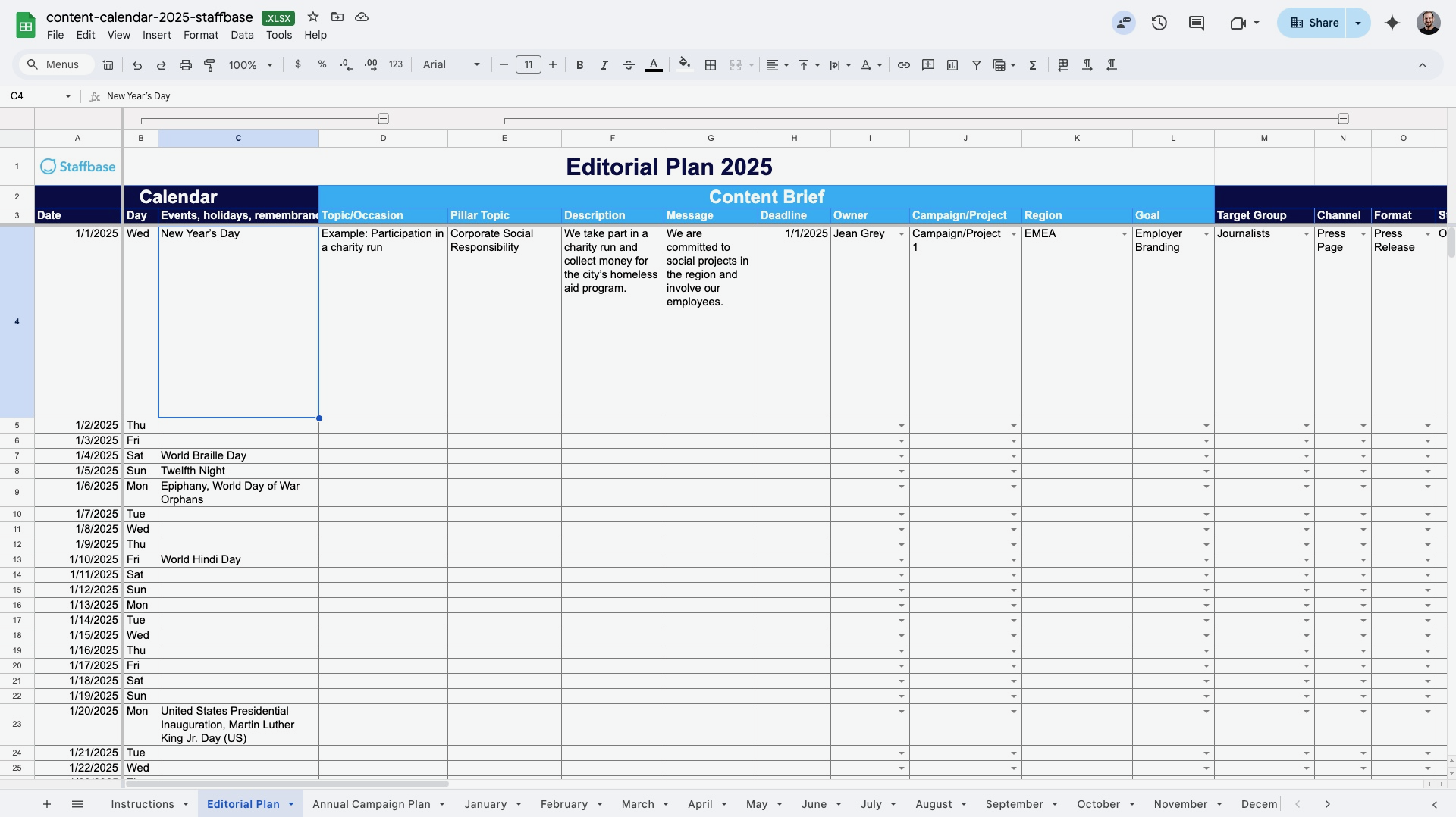Image resolution: width=1456 pixels, height=817 pixels.
Task: Open the functions list with the sigma icon
Action: 1033,65
